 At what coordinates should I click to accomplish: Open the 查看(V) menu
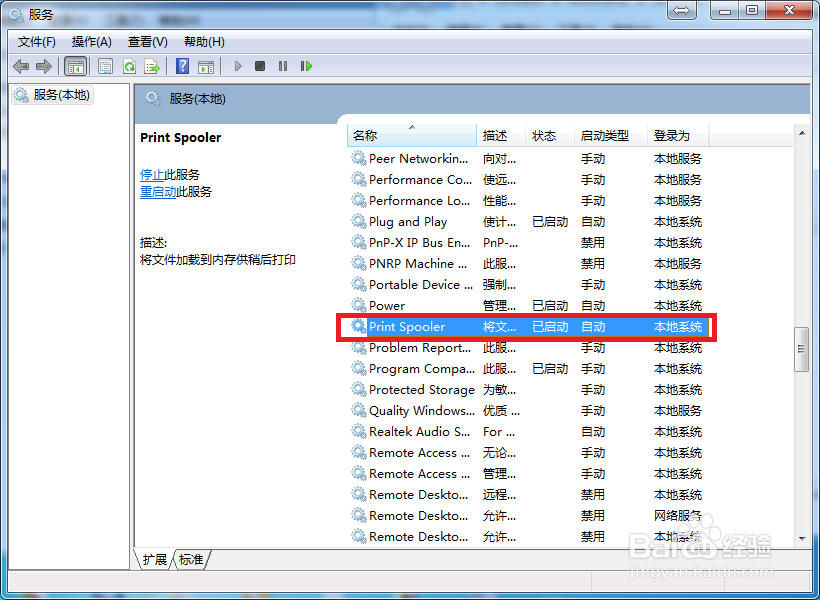coord(147,42)
